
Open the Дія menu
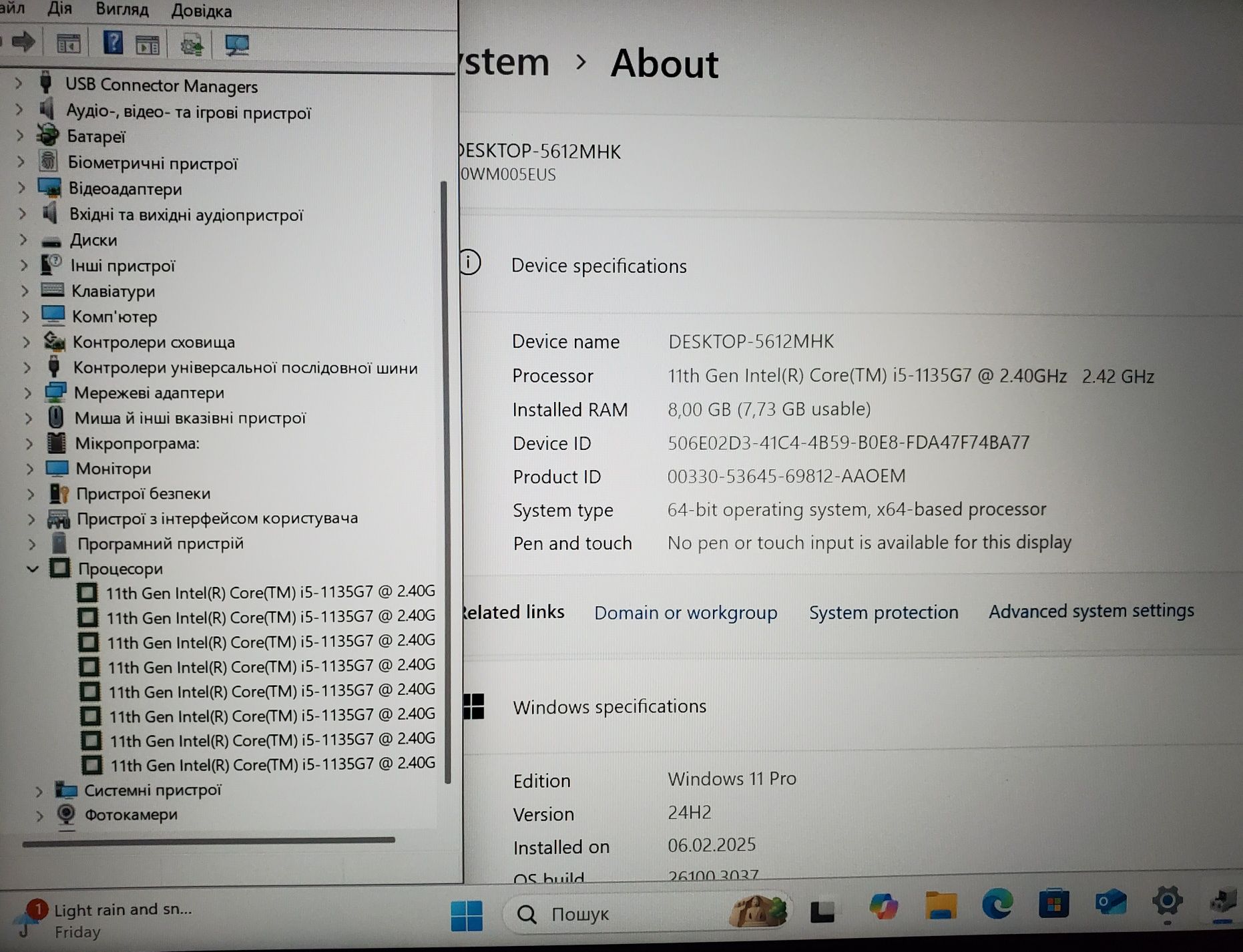pos(60,9)
